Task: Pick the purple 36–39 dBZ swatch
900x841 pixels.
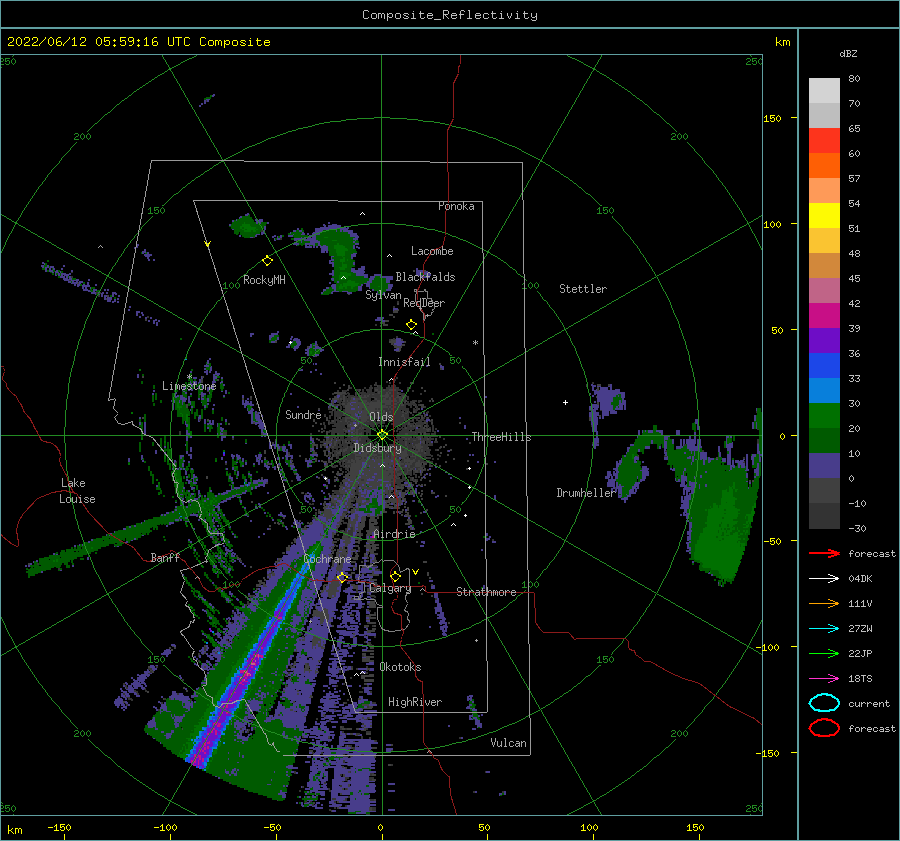Action: (x=824, y=340)
